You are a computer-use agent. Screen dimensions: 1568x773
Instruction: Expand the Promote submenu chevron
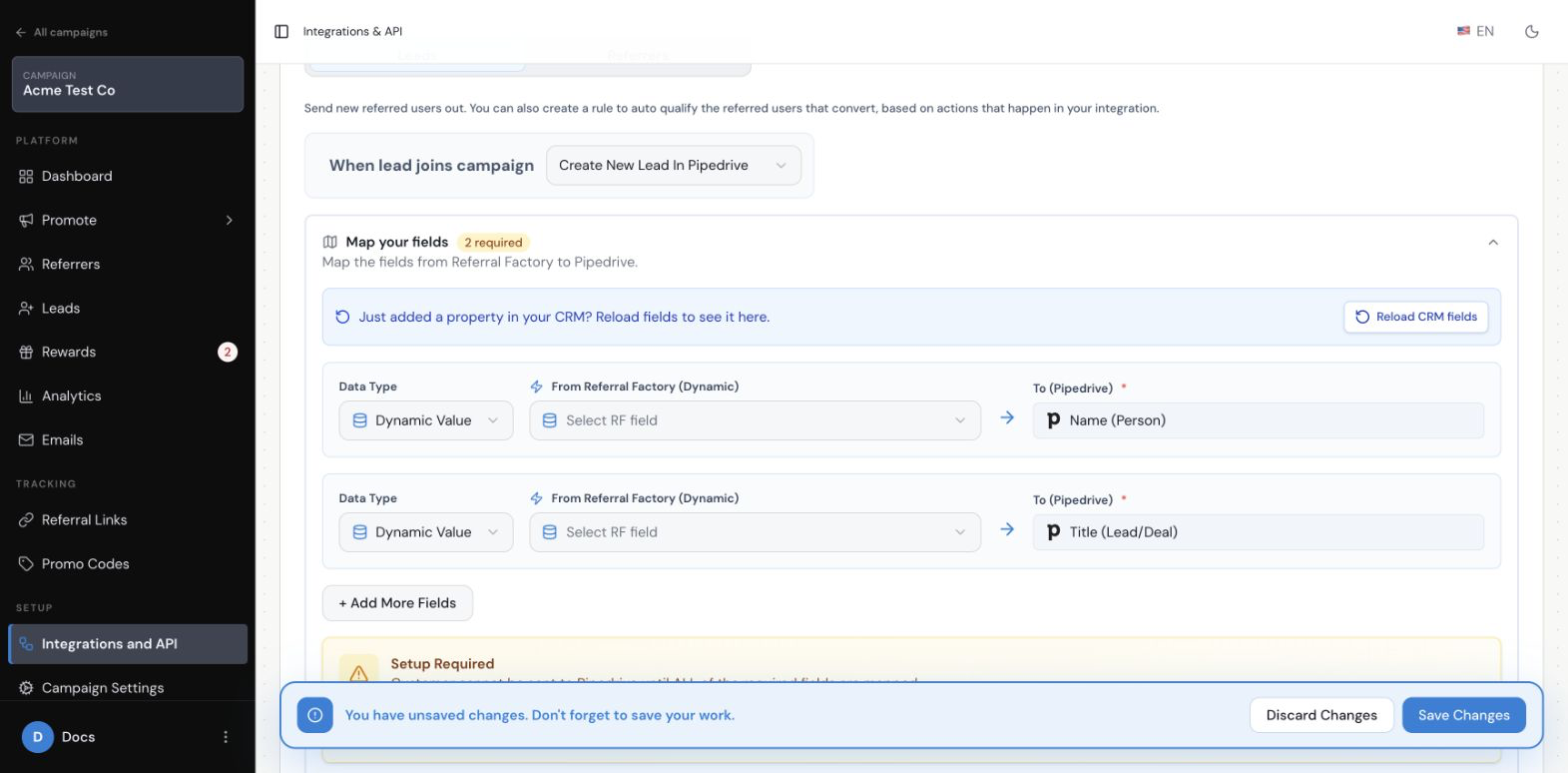coord(230,221)
